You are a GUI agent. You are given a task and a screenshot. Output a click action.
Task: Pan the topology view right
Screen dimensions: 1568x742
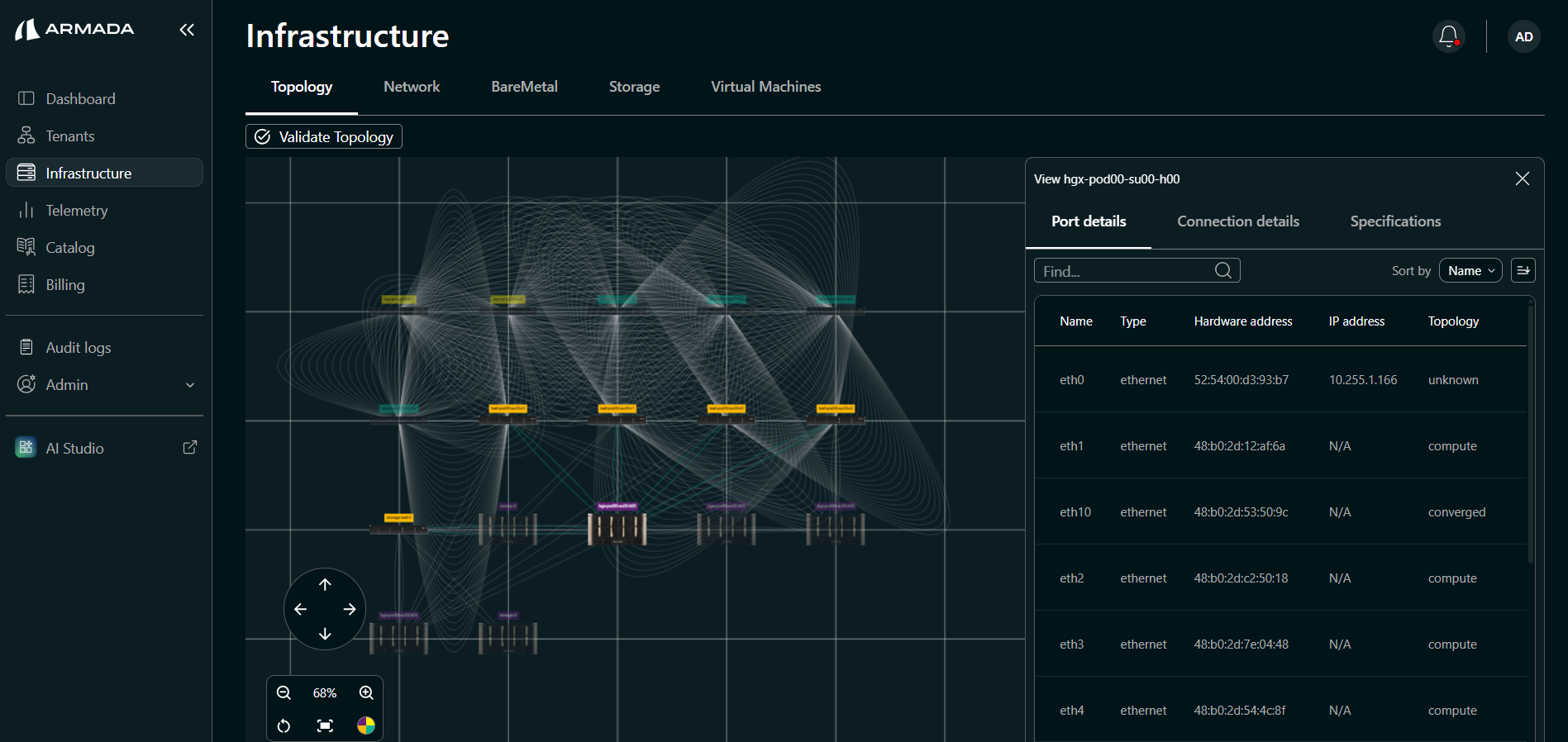[x=350, y=609]
